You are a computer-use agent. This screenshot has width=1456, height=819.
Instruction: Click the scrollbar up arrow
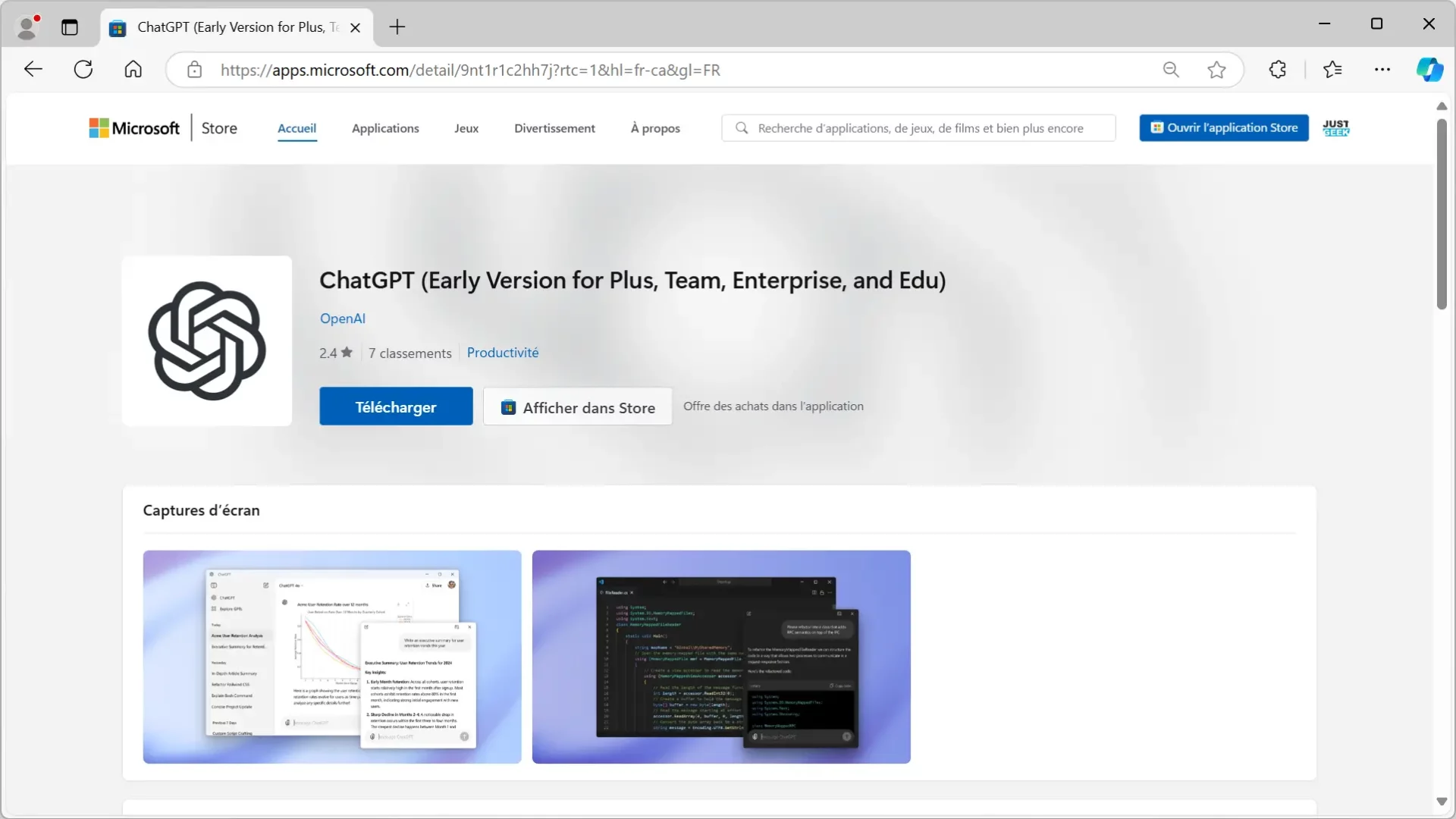(x=1442, y=106)
